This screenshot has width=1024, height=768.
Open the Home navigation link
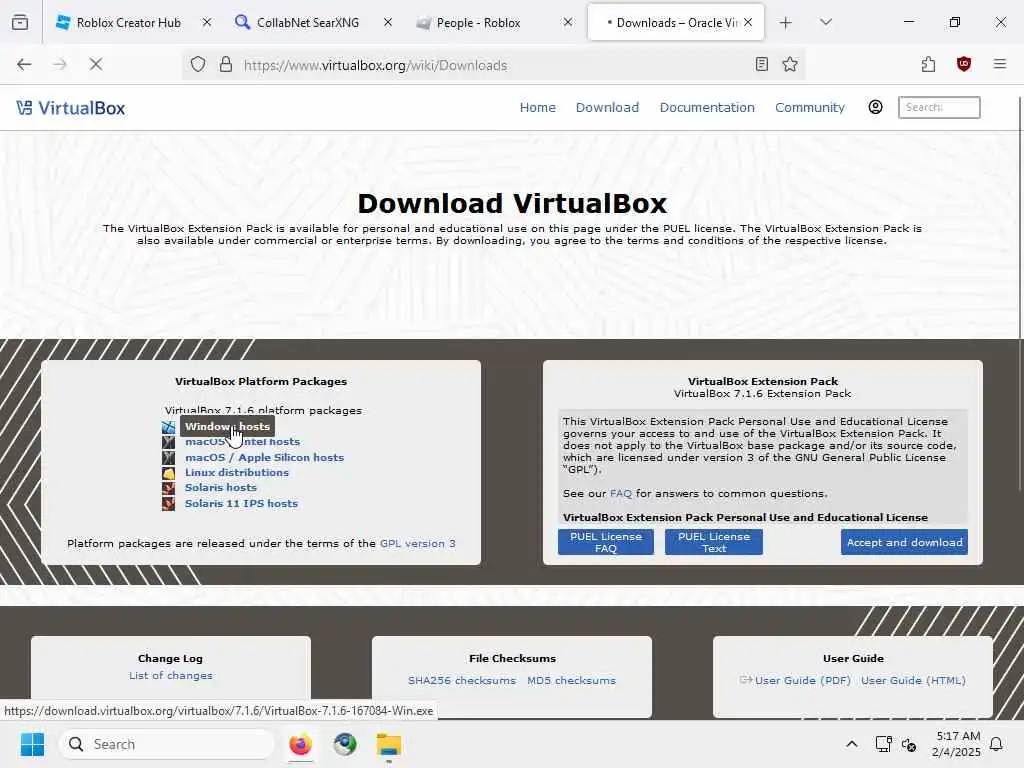pos(537,107)
